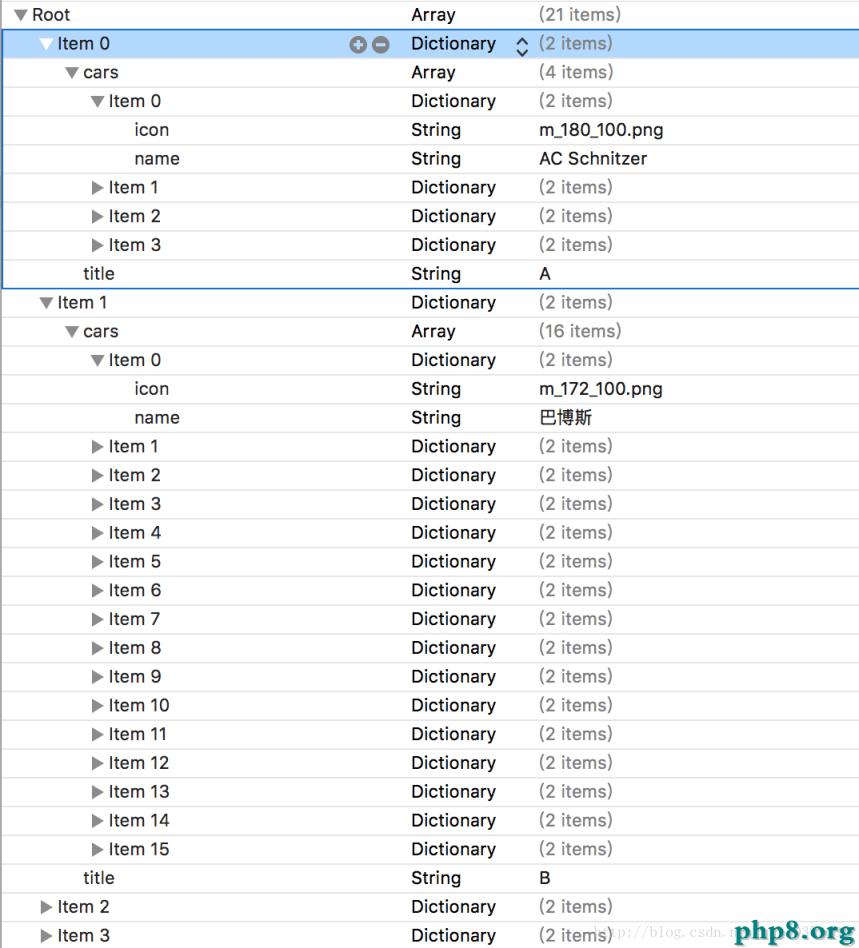Expand root Item 2 at the bottom

pyautogui.click(x=46, y=907)
